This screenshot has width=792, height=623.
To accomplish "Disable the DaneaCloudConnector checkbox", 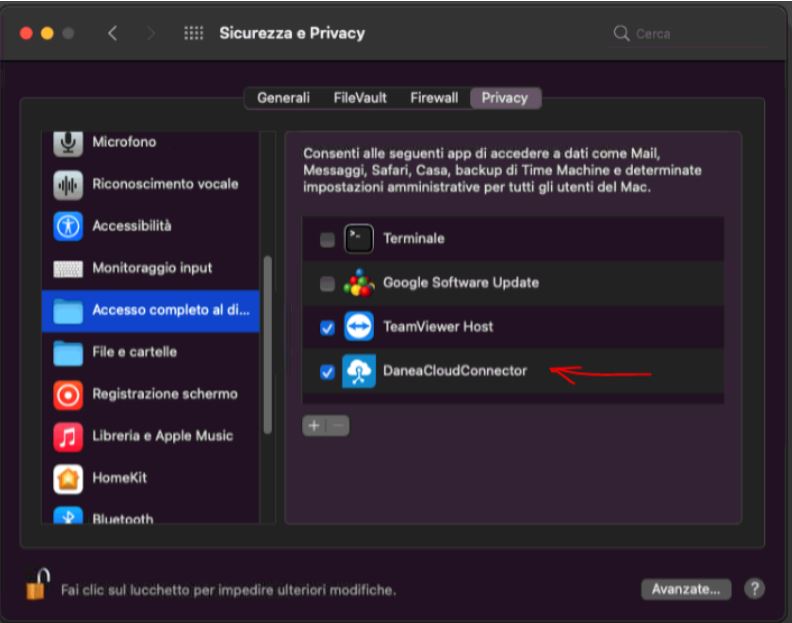I will point(327,372).
